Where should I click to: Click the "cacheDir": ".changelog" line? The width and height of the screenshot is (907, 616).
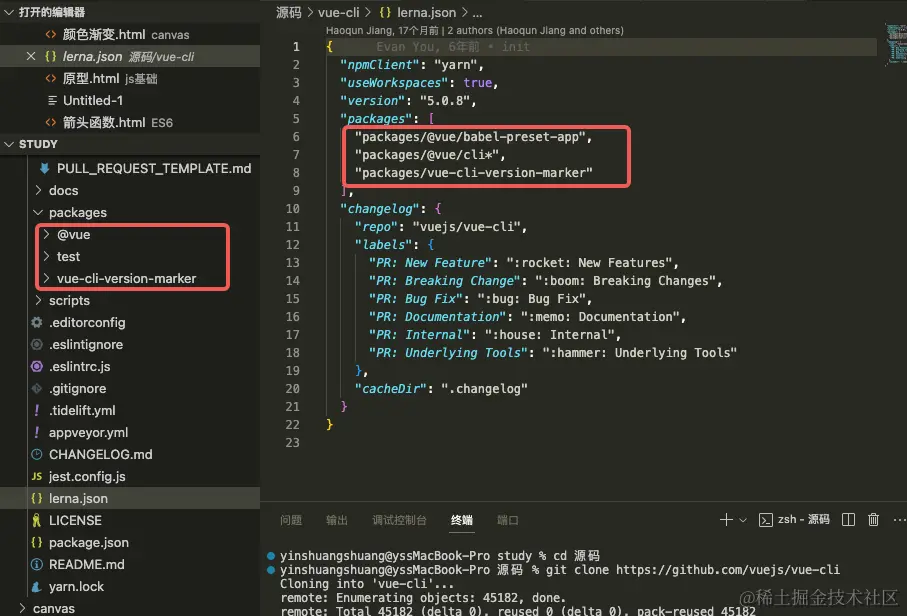pyautogui.click(x=441, y=389)
